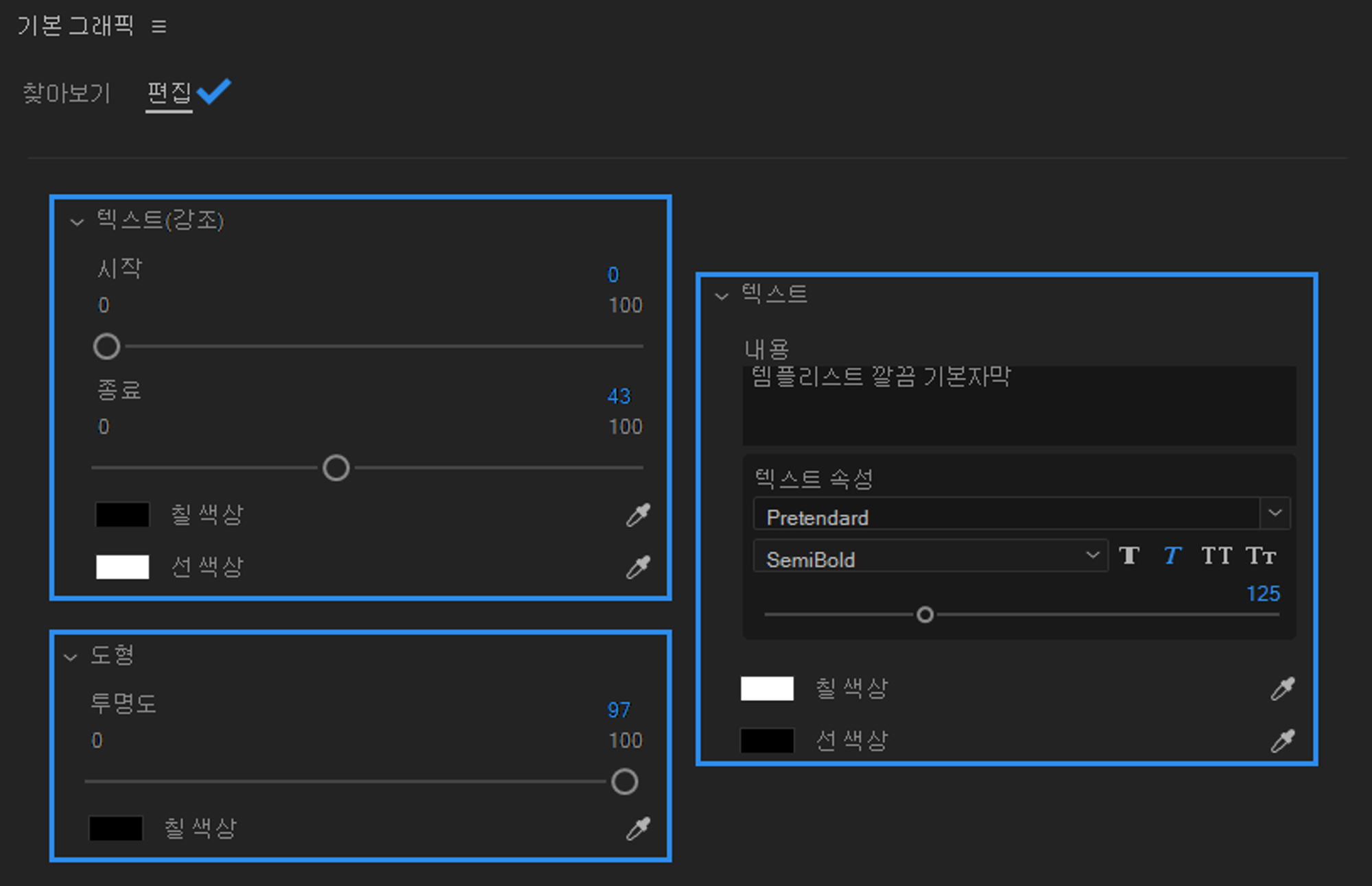The width and height of the screenshot is (1372, 886).
Task: Click the 도형 투명도 slider handle
Action: click(x=624, y=782)
